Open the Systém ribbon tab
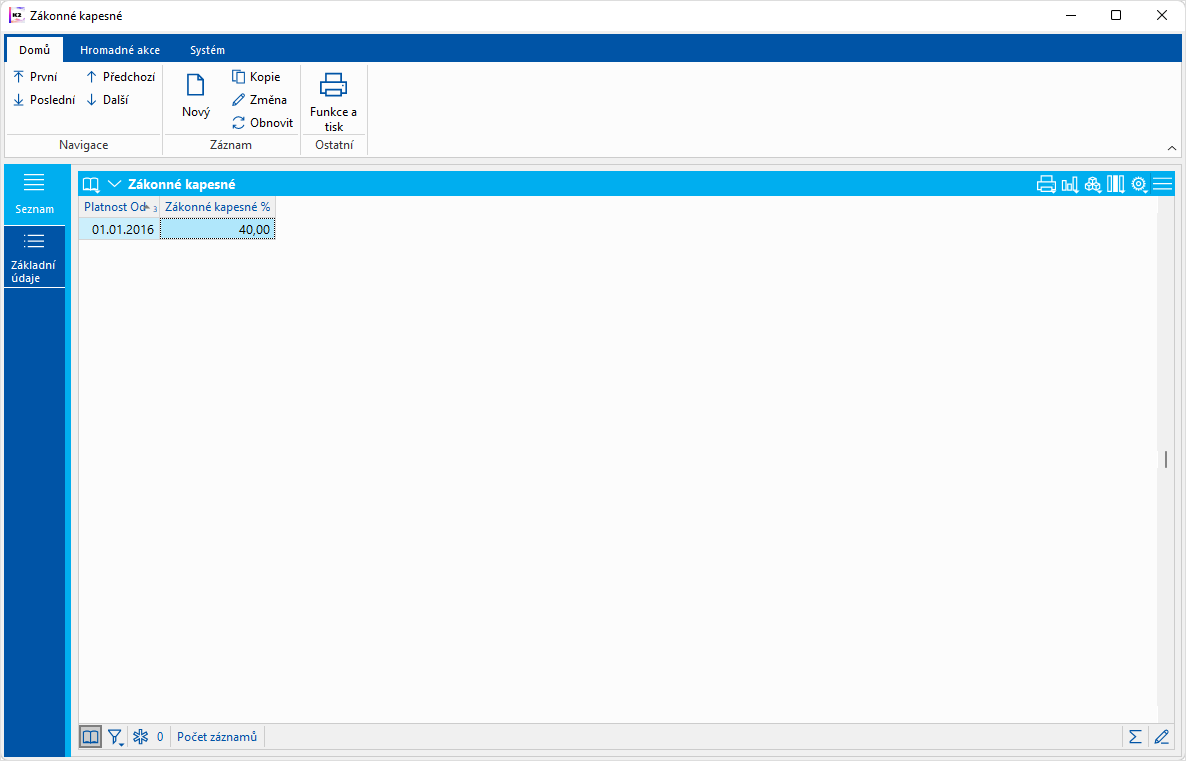The height and width of the screenshot is (761, 1186). [x=207, y=50]
